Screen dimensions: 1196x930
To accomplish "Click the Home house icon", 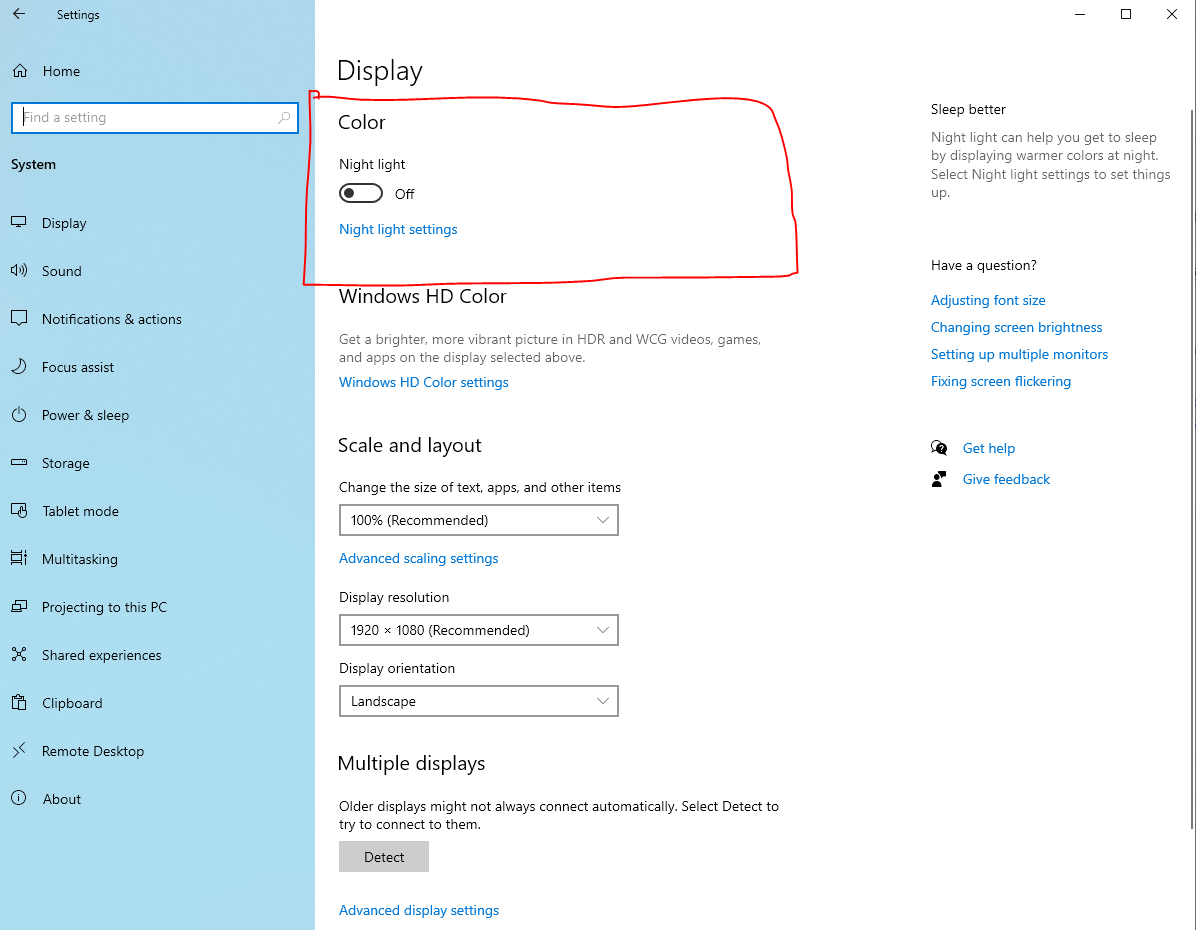I will [x=20, y=71].
